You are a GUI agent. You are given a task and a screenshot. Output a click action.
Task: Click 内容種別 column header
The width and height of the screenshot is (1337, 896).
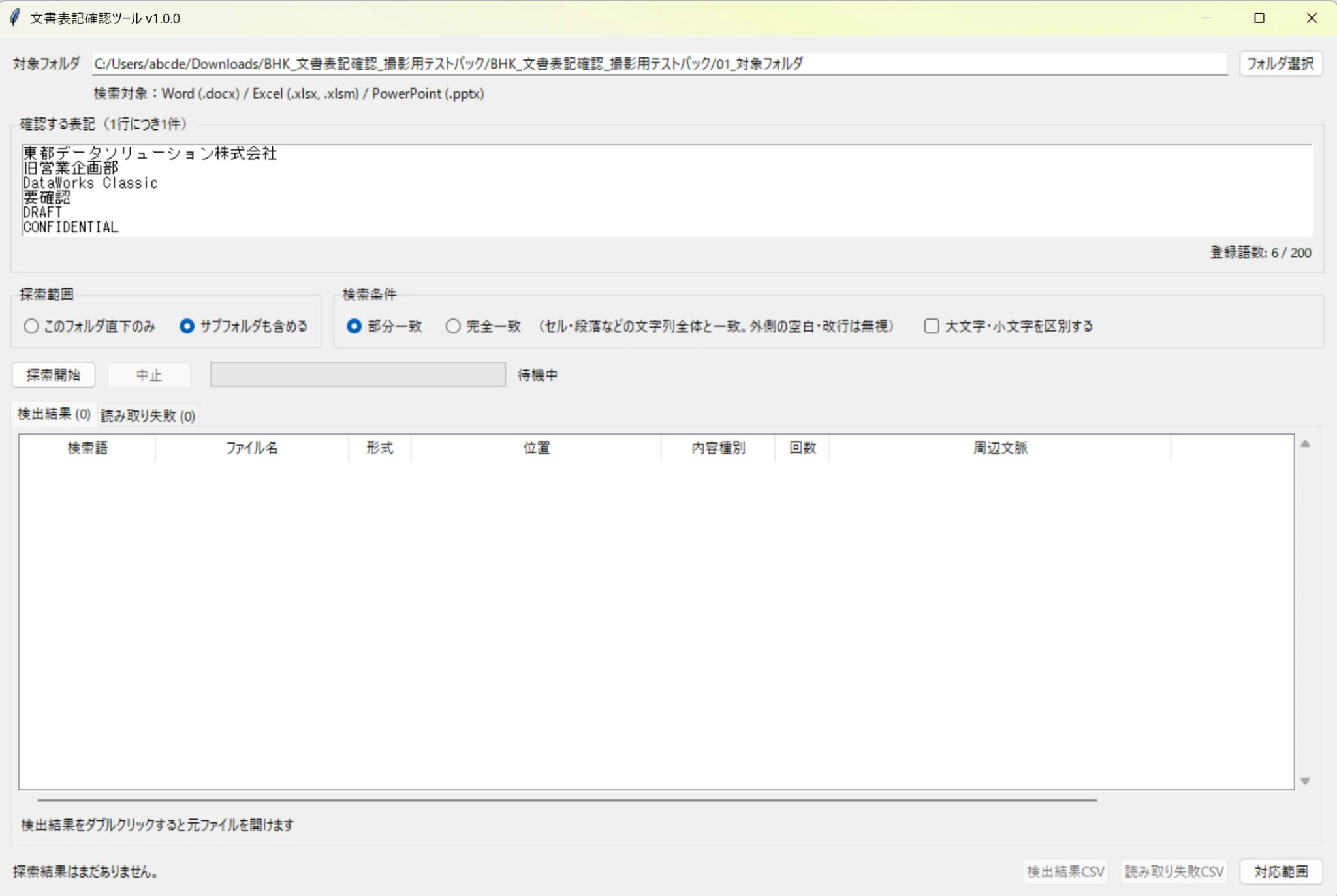[x=718, y=448]
